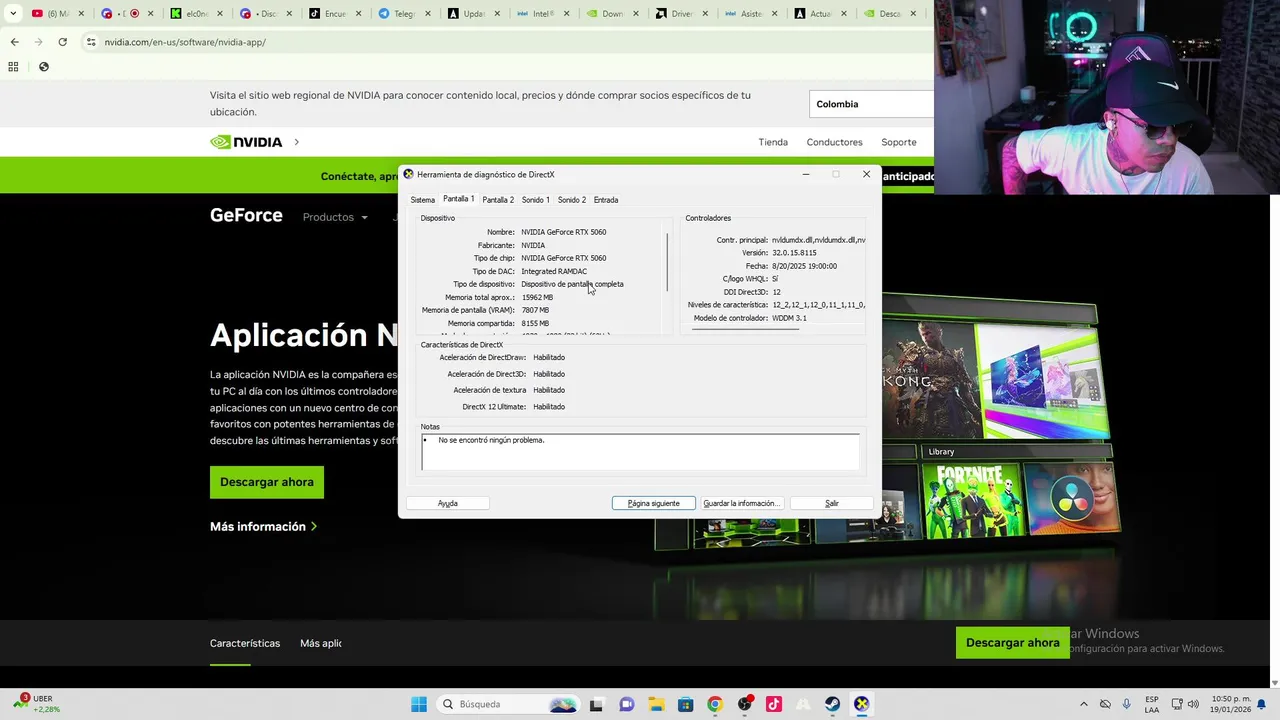Click the globe bookmark icon
1280x720 pixels.
[43, 67]
